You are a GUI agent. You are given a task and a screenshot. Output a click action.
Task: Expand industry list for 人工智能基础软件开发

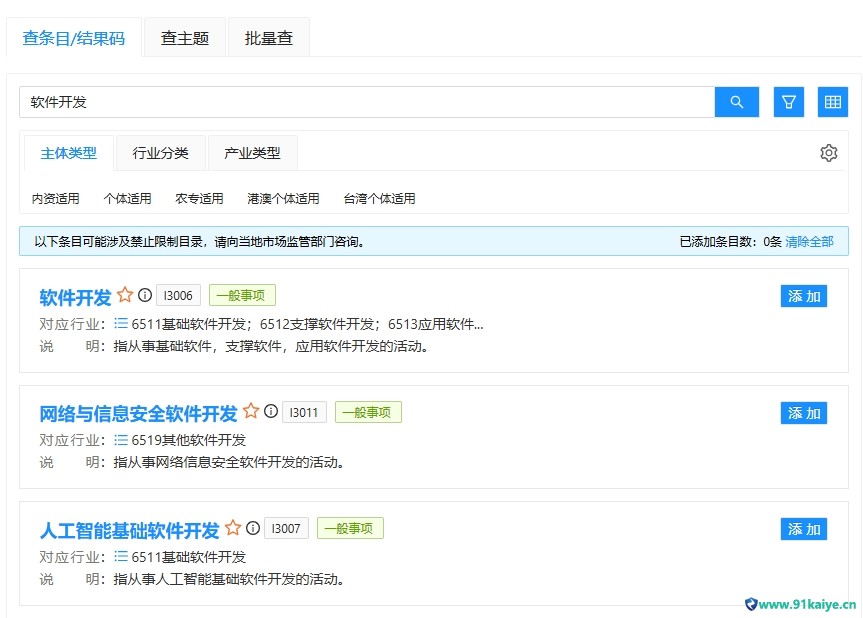pos(121,556)
